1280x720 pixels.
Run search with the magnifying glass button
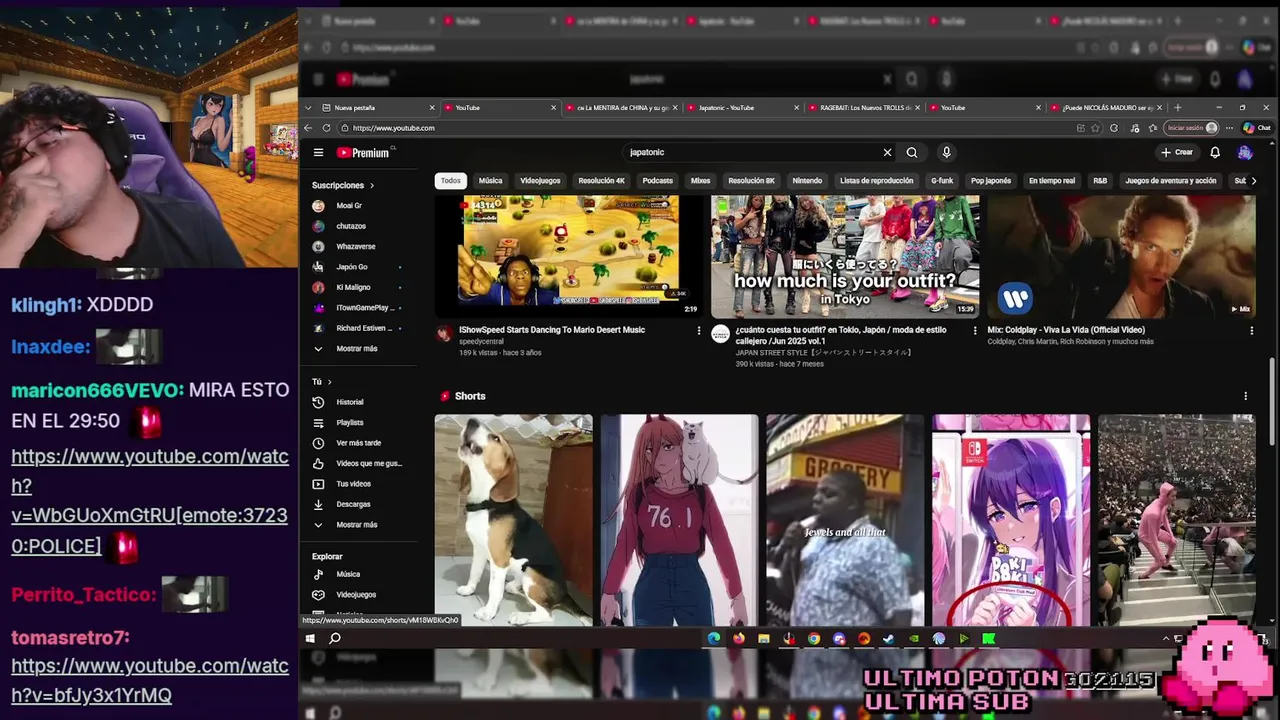tap(912, 153)
